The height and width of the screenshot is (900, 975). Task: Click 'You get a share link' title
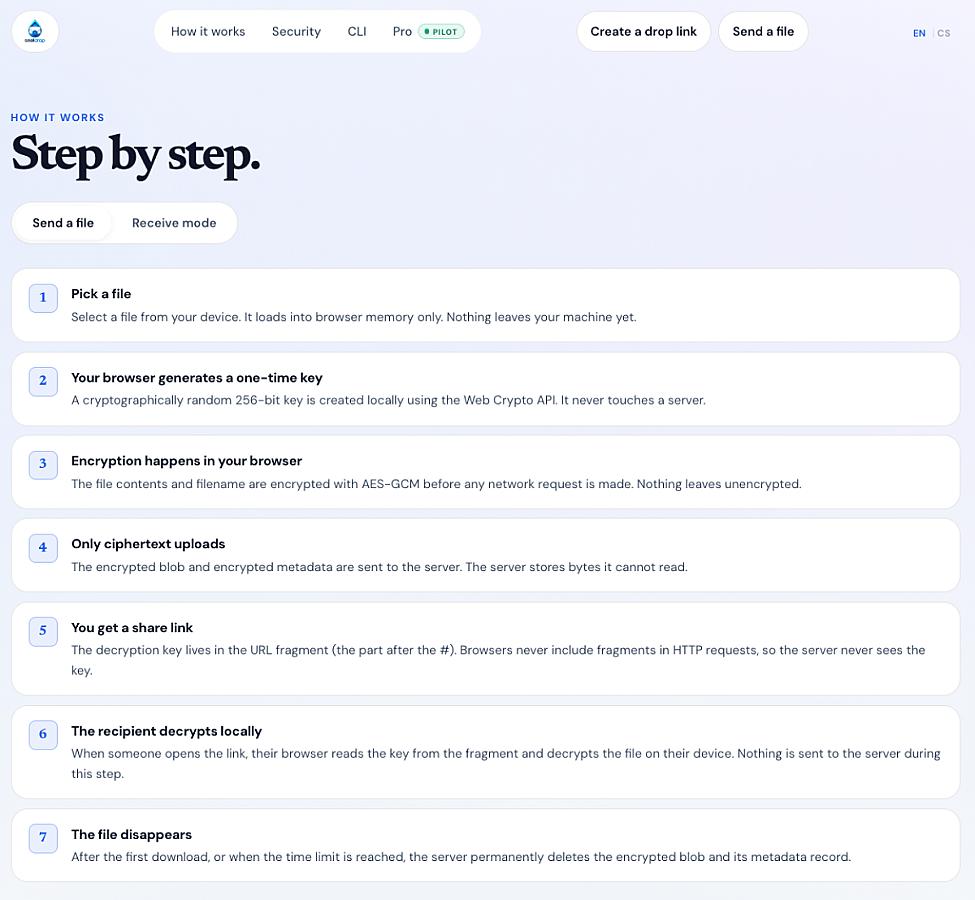coord(132,628)
